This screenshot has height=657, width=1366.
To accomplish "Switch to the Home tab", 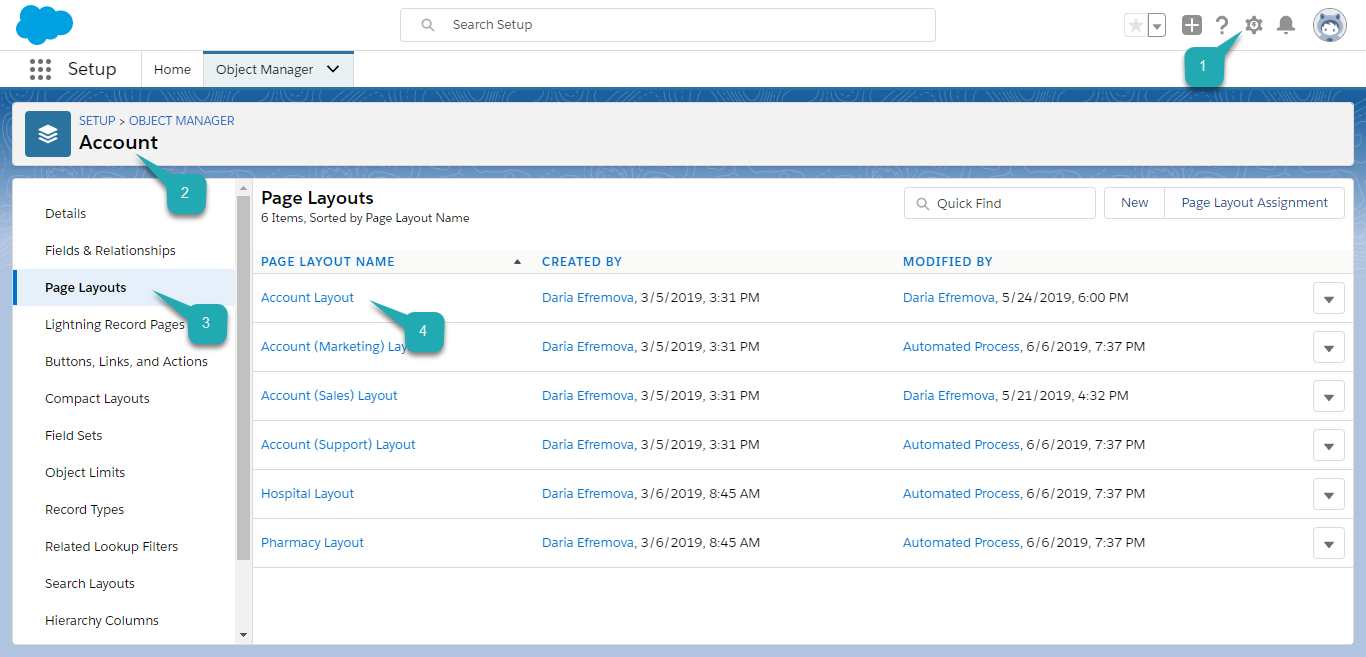I will point(172,69).
